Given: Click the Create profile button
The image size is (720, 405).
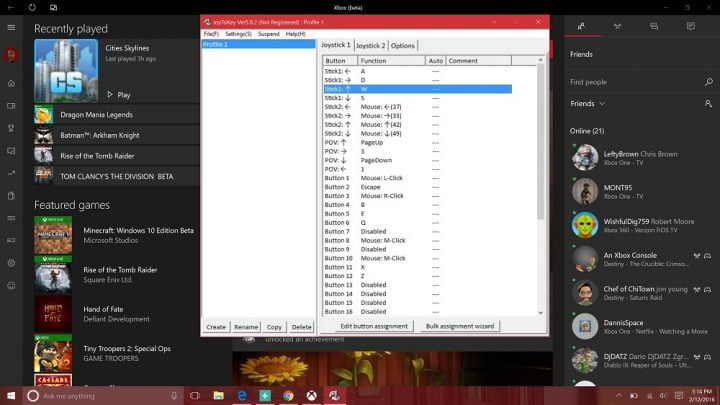Looking at the screenshot, I should point(216,327).
